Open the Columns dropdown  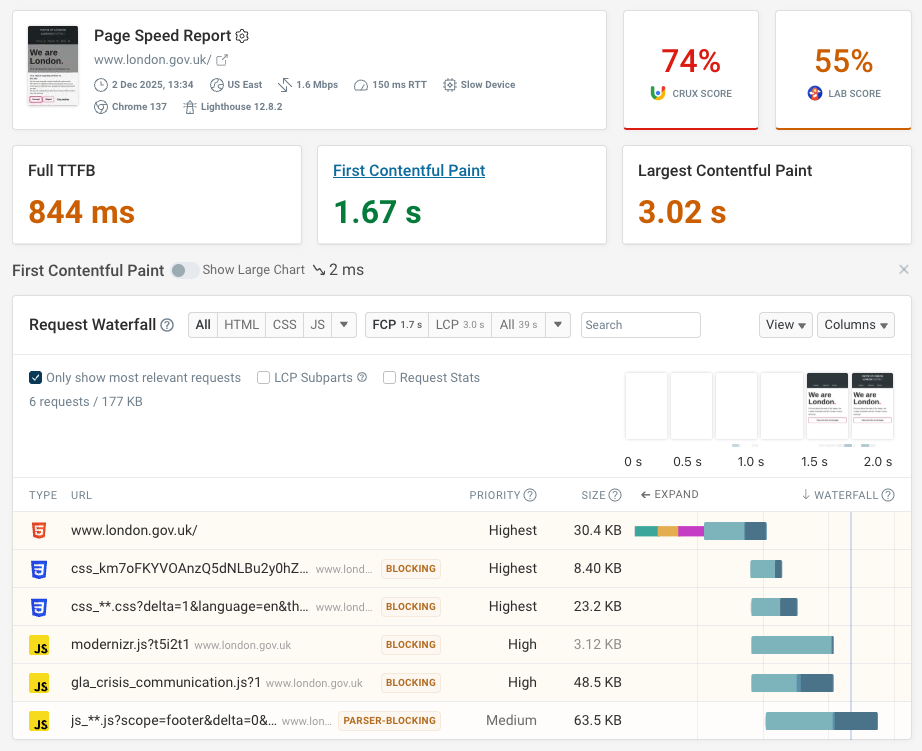(x=855, y=325)
